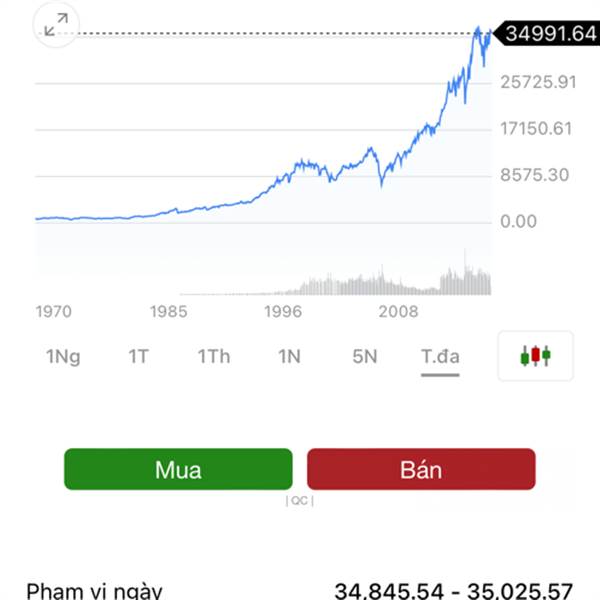Image resolution: width=600 pixels, height=600 pixels.
Task: Select the T.đa maximum range tab
Action: pyautogui.click(x=440, y=357)
